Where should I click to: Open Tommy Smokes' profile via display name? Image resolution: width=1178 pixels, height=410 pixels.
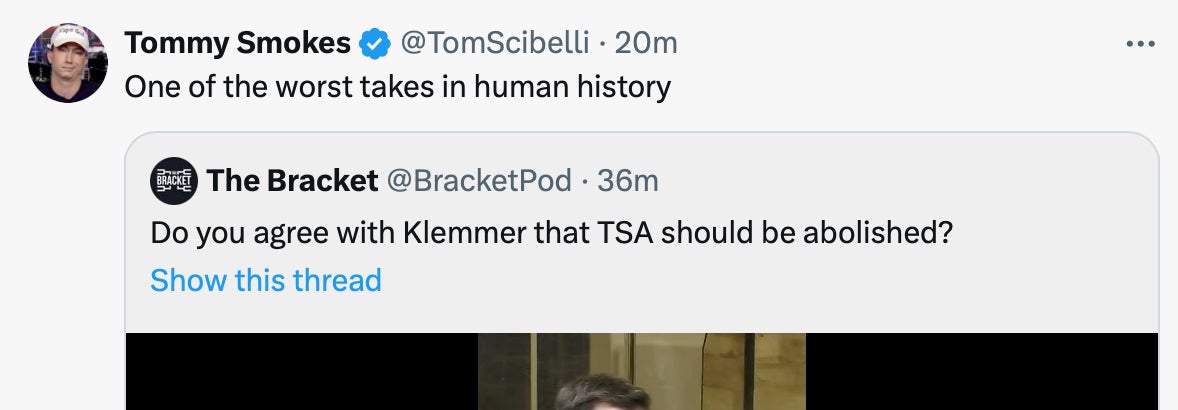(237, 43)
